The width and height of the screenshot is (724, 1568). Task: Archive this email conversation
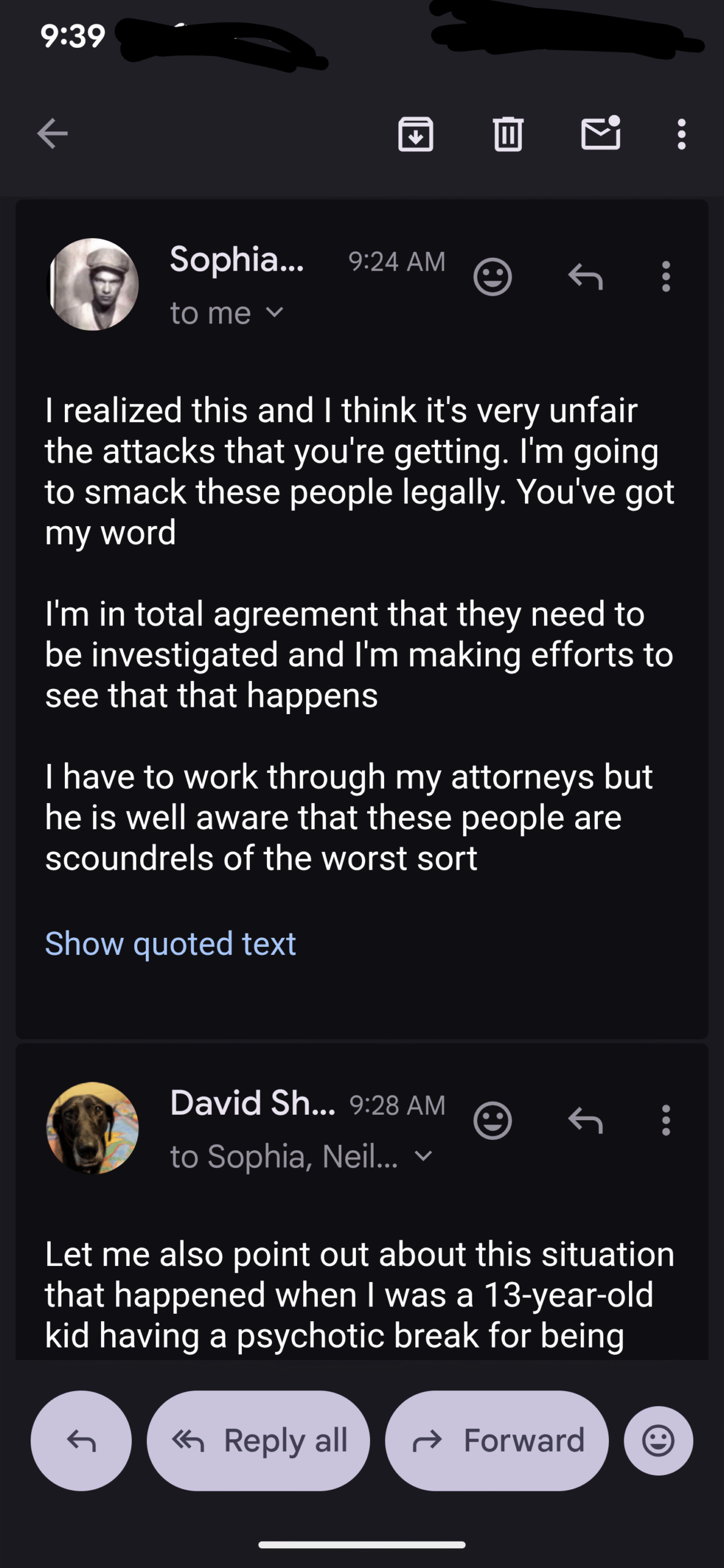[x=416, y=134]
